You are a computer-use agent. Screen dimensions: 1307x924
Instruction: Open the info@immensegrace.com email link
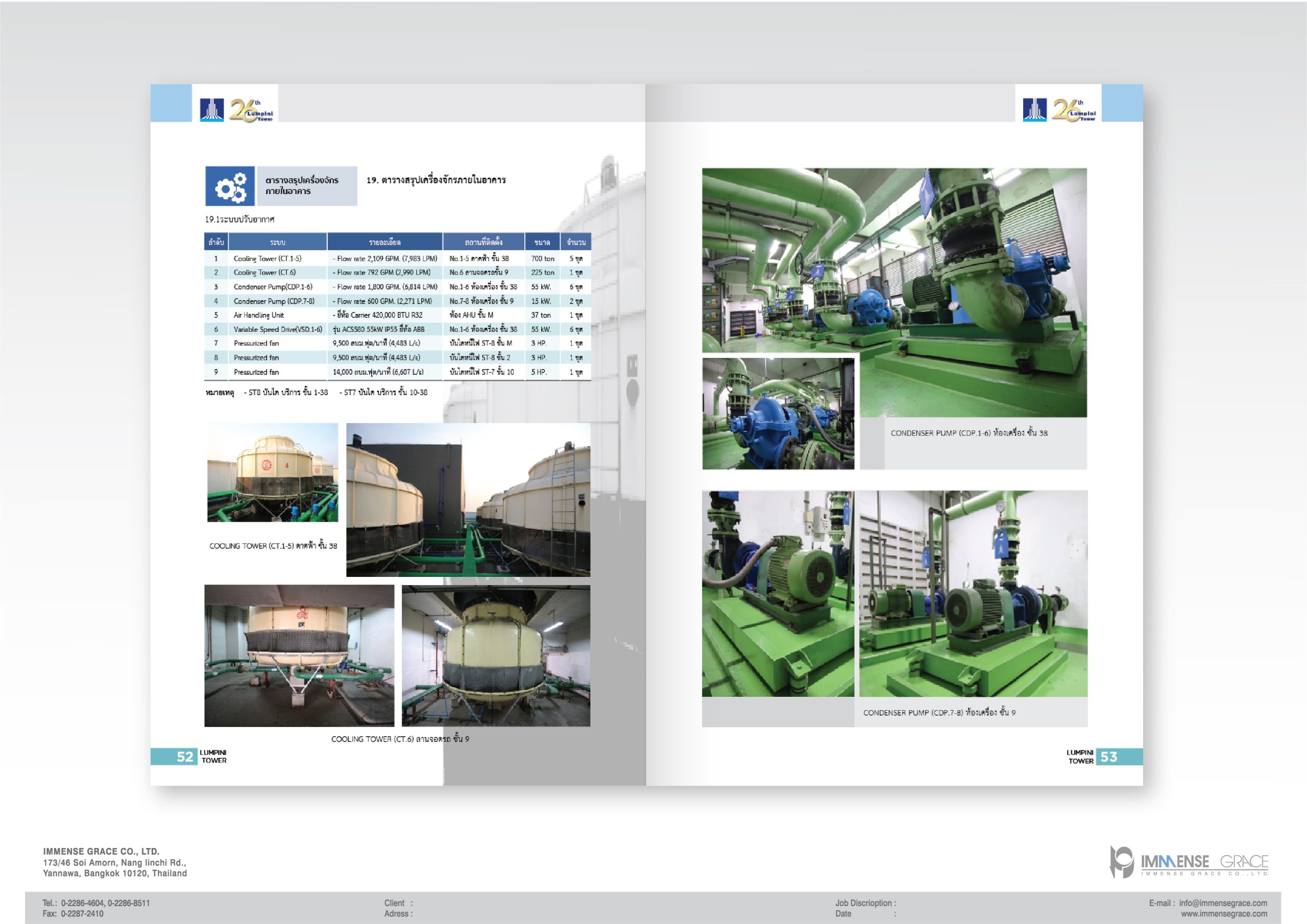pos(1223,903)
